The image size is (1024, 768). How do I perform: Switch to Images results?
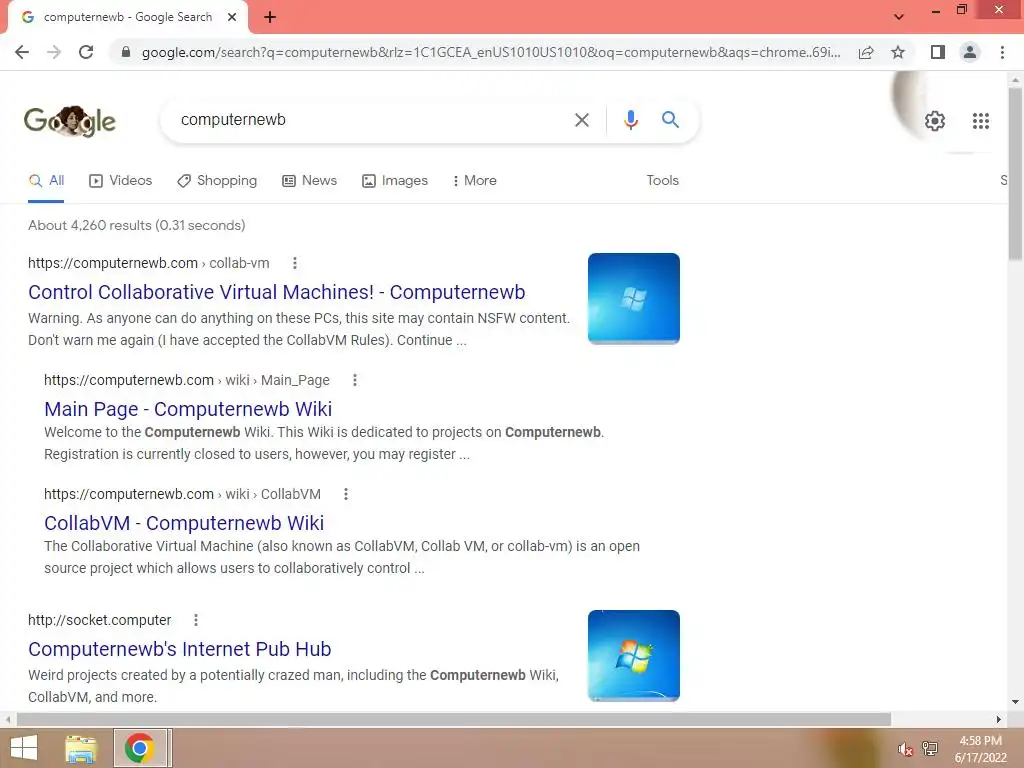[x=395, y=181]
